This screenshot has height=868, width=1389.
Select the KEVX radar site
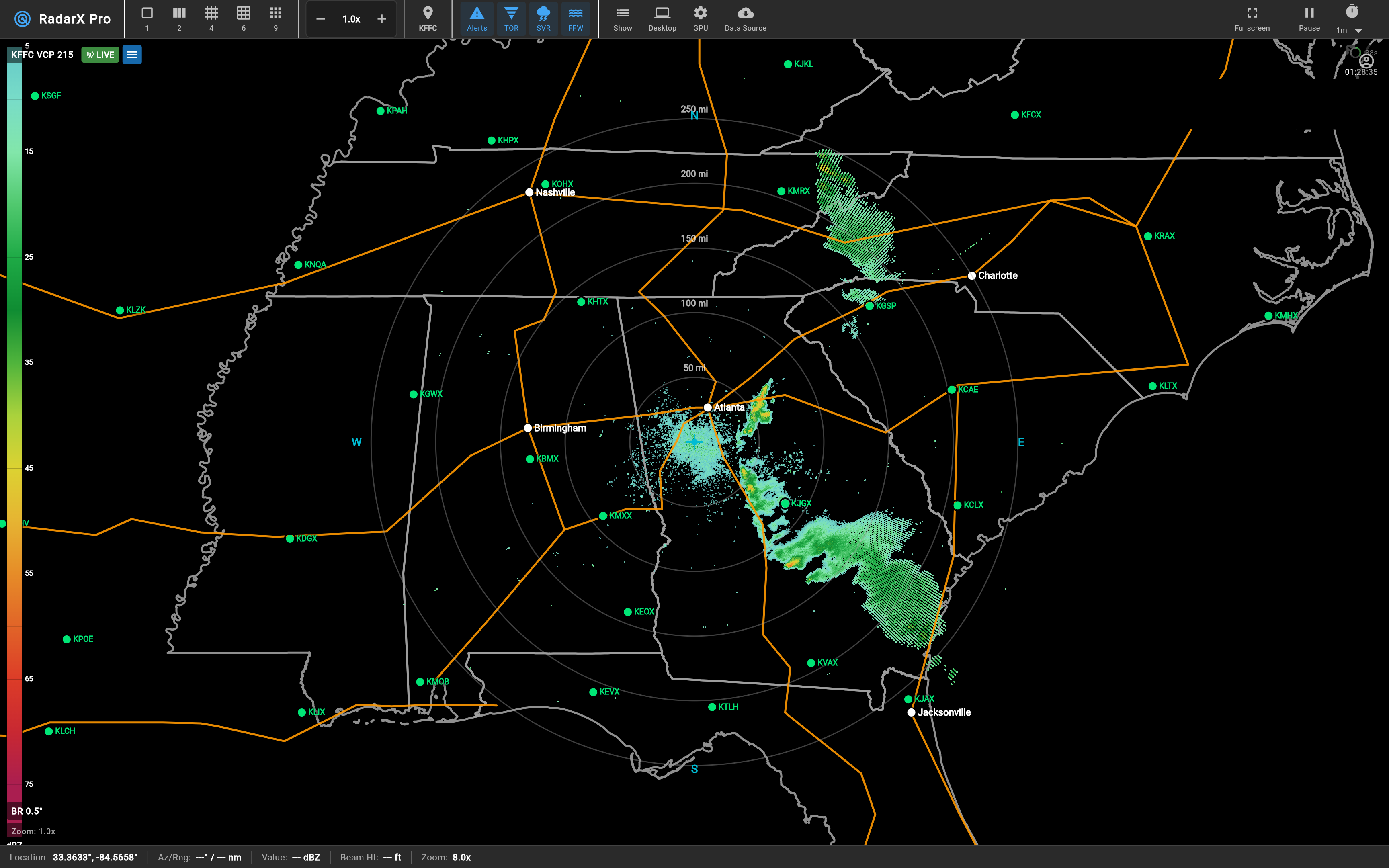594,692
